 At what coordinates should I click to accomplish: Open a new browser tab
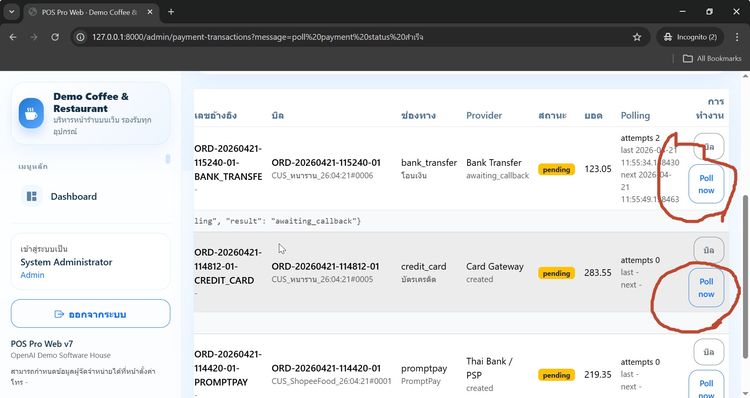point(171,12)
